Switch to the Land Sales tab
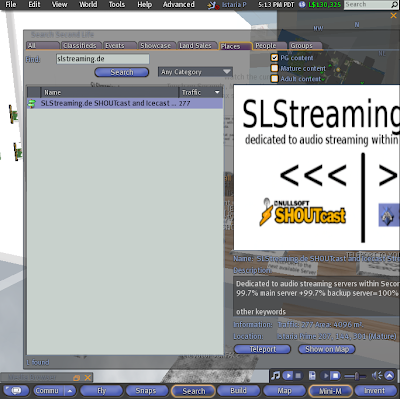 click(197, 46)
